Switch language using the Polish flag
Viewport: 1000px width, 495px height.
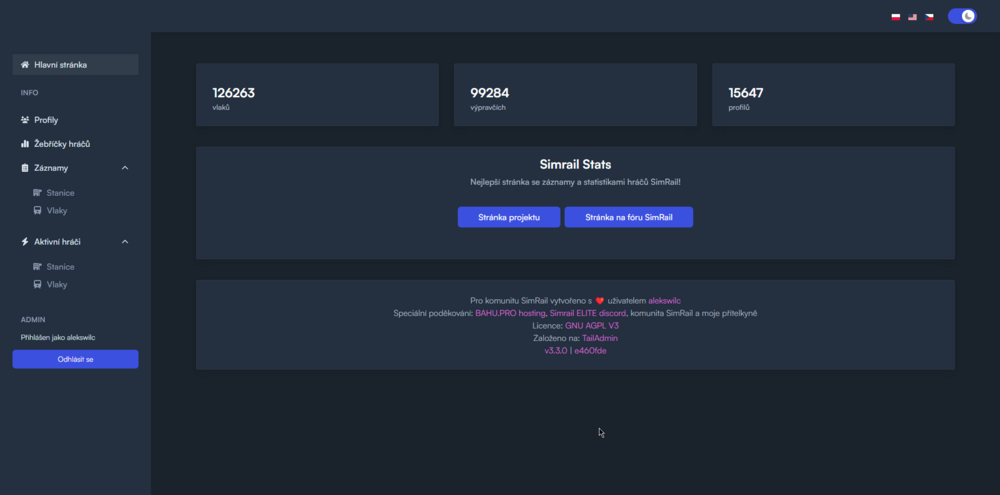pyautogui.click(x=896, y=17)
